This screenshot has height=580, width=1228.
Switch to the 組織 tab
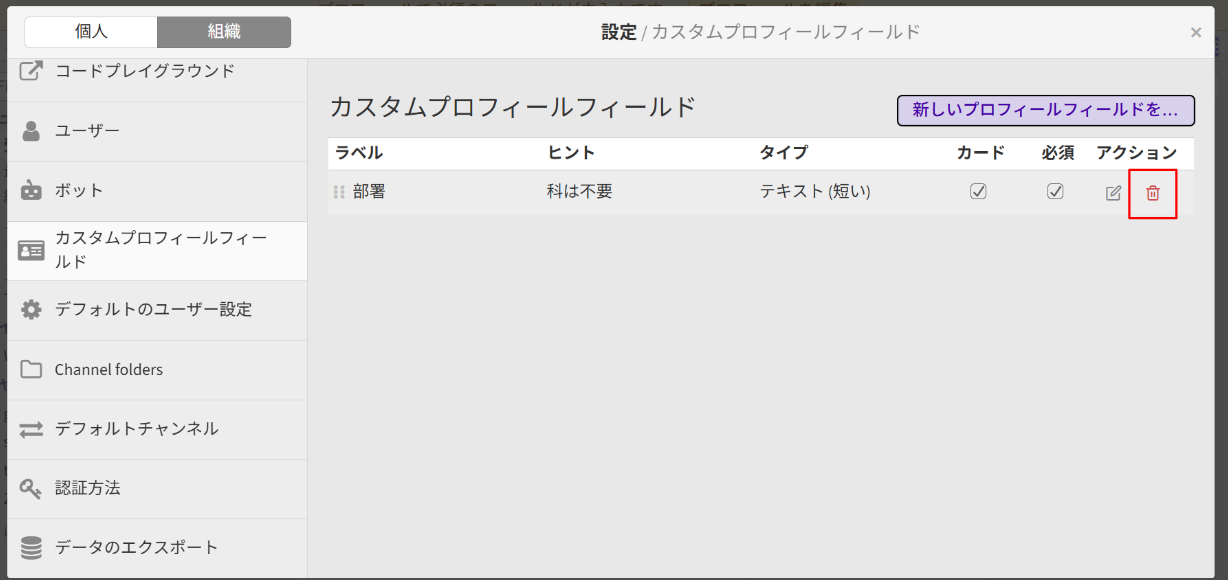(224, 32)
